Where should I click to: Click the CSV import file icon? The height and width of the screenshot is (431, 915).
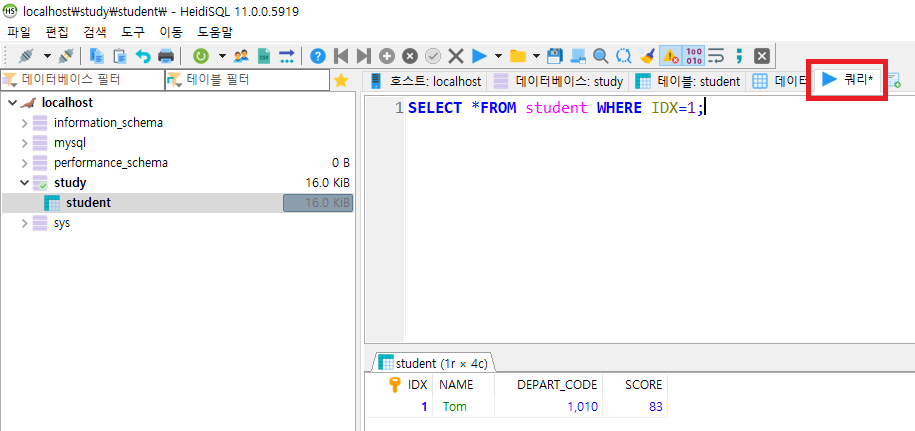coord(264,56)
